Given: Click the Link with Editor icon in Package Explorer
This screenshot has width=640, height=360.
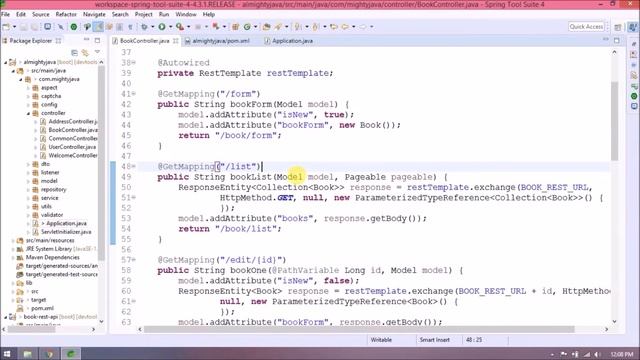Looking at the screenshot, I should pos(85,52).
